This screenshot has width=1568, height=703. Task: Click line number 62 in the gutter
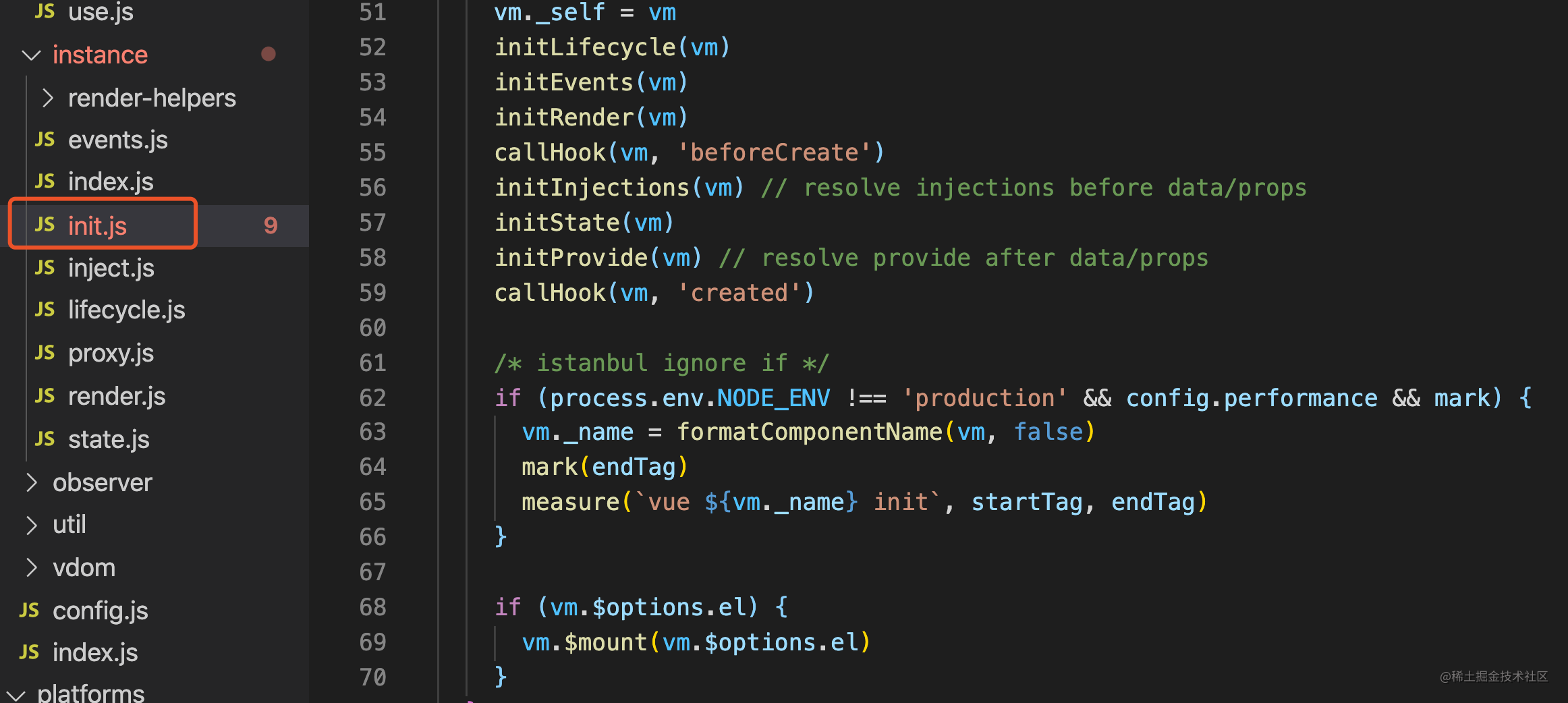(x=372, y=398)
